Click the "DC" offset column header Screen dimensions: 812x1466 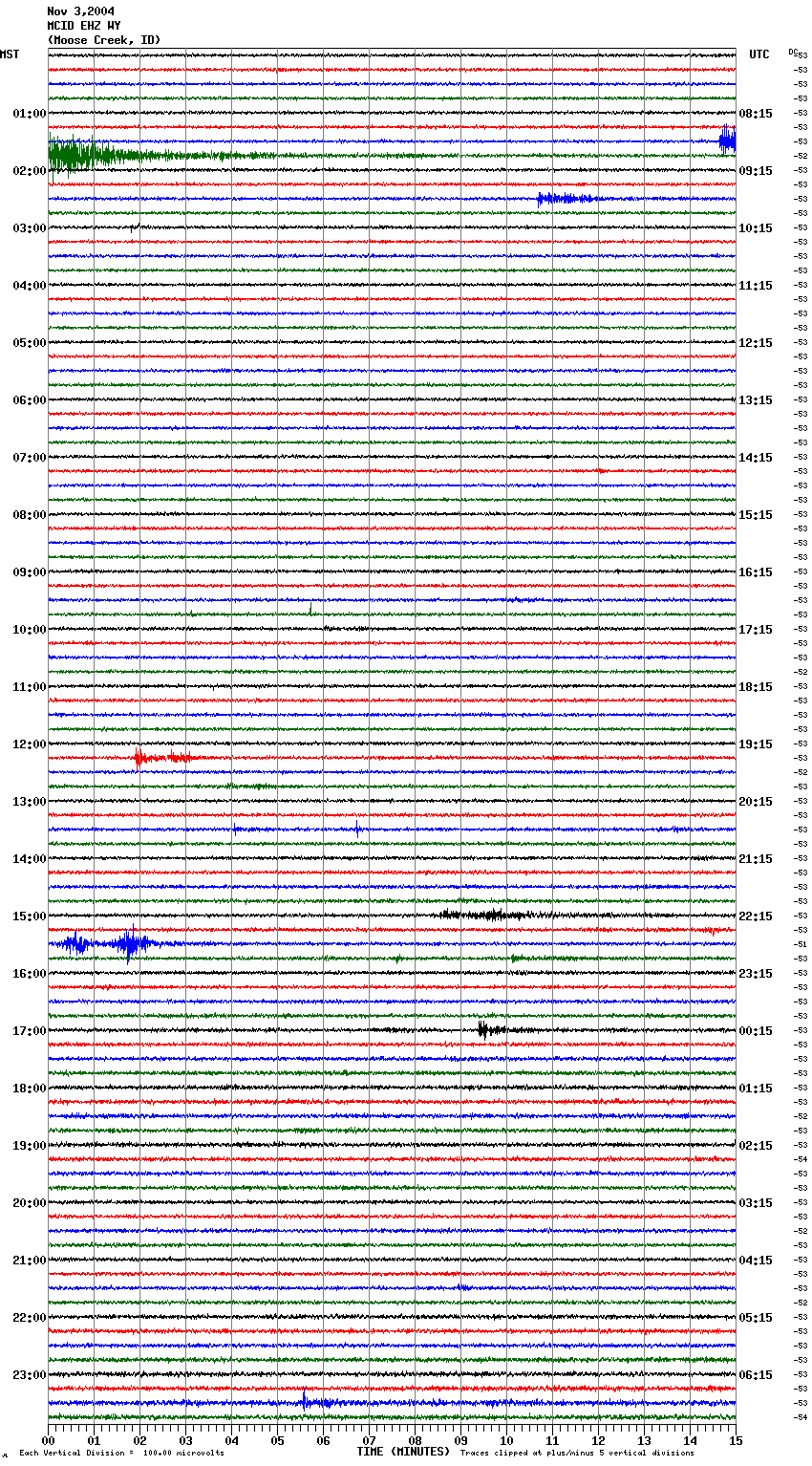click(x=793, y=52)
